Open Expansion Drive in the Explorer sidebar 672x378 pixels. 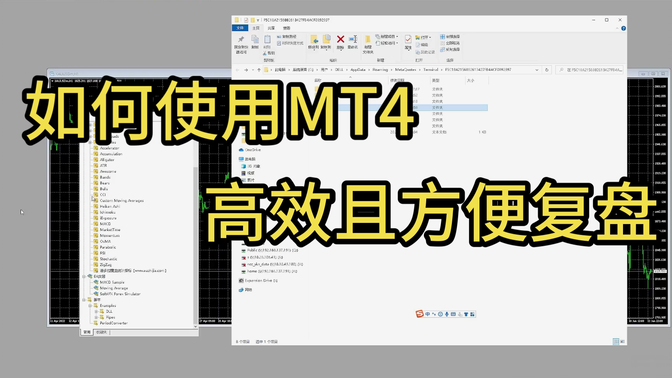[x=258, y=280]
